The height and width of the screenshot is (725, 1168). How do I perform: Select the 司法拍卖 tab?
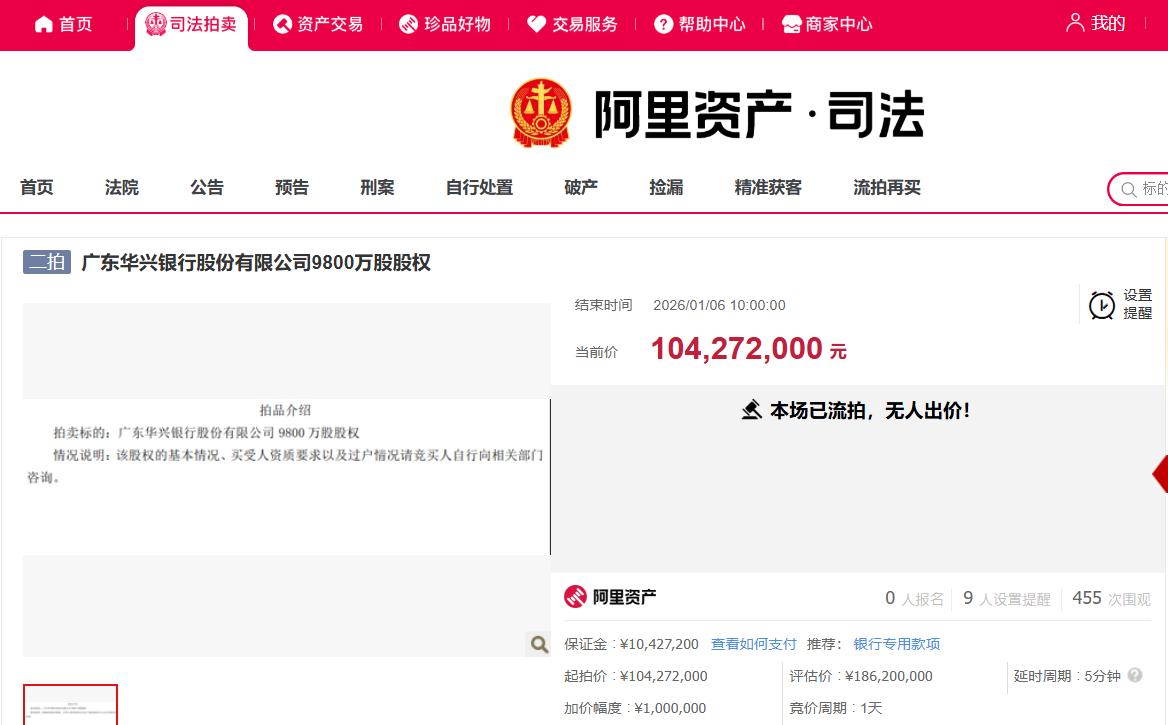[x=192, y=24]
